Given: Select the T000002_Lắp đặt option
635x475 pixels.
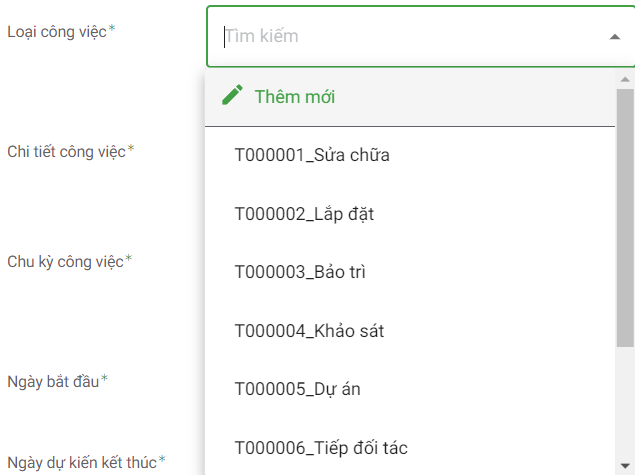Looking at the screenshot, I should click(304, 213).
